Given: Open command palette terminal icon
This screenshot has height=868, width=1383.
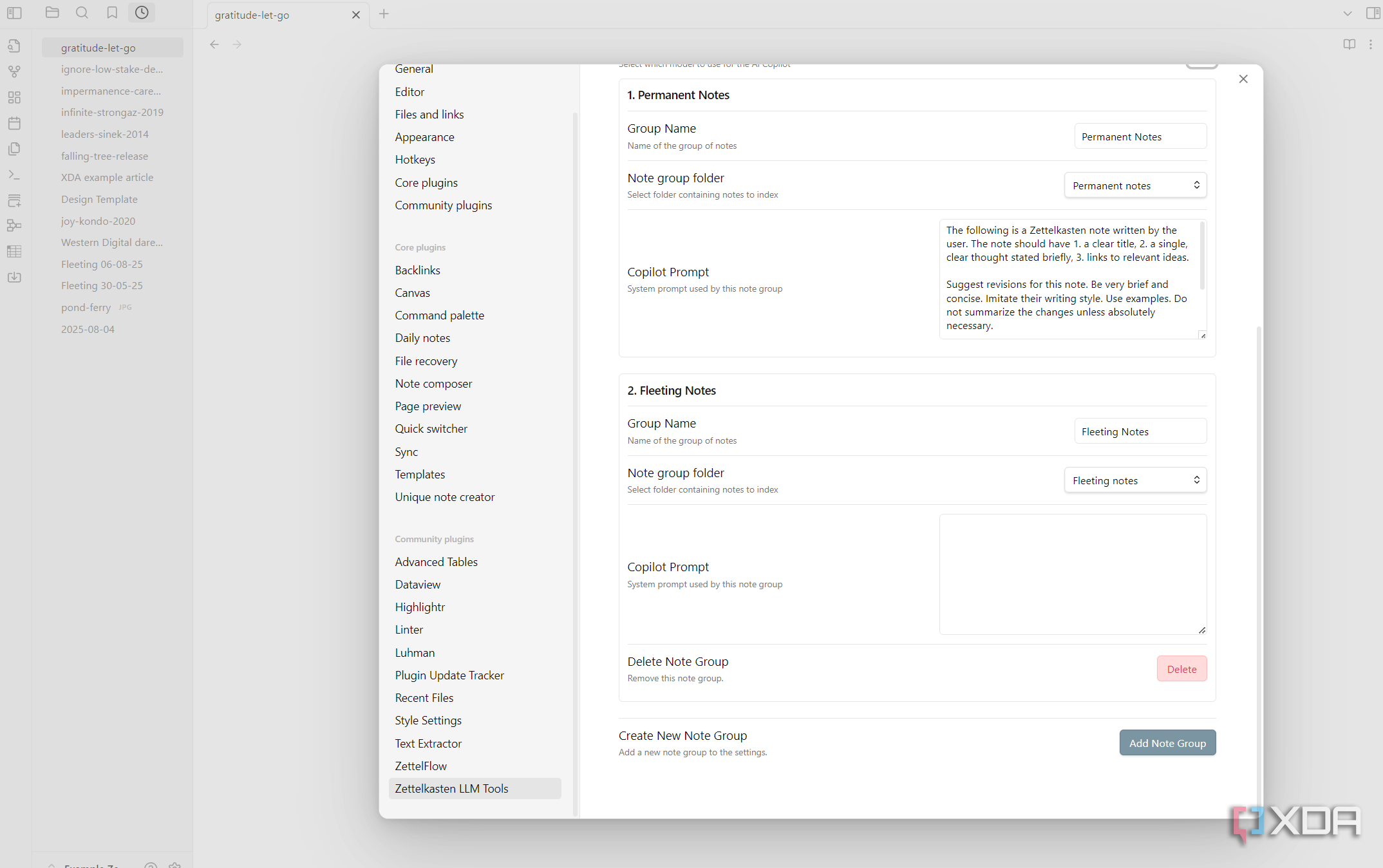Looking at the screenshot, I should pos(14,175).
